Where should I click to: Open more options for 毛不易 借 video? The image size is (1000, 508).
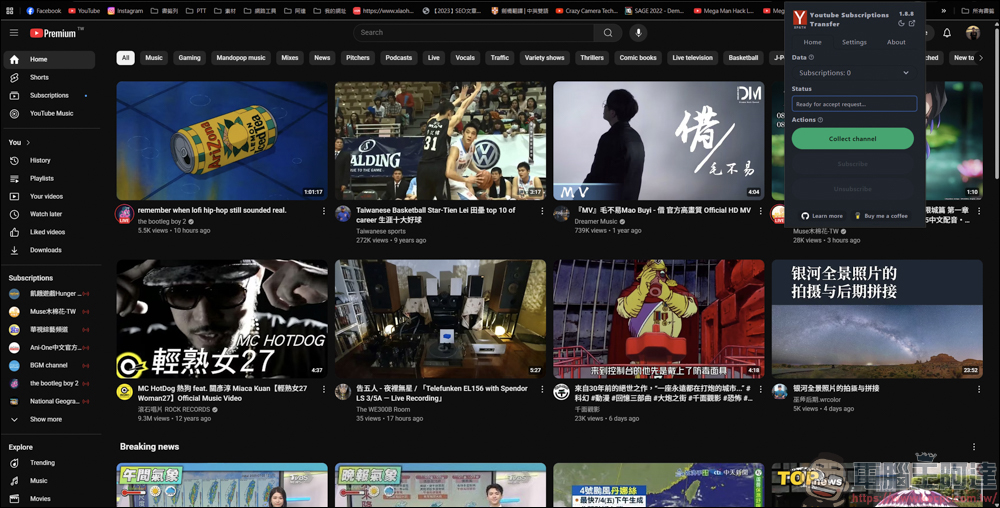pyautogui.click(x=760, y=211)
